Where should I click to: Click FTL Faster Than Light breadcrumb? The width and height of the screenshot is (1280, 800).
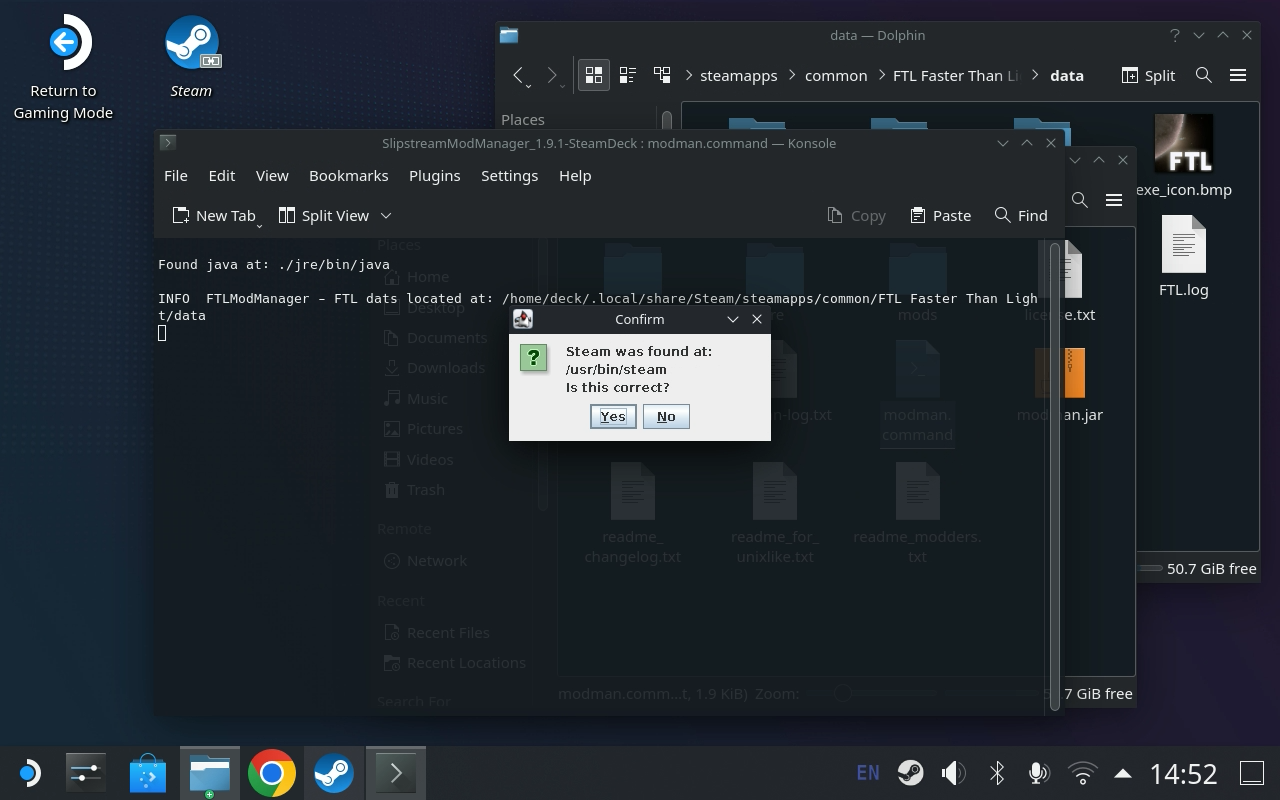pyautogui.click(x=956, y=75)
